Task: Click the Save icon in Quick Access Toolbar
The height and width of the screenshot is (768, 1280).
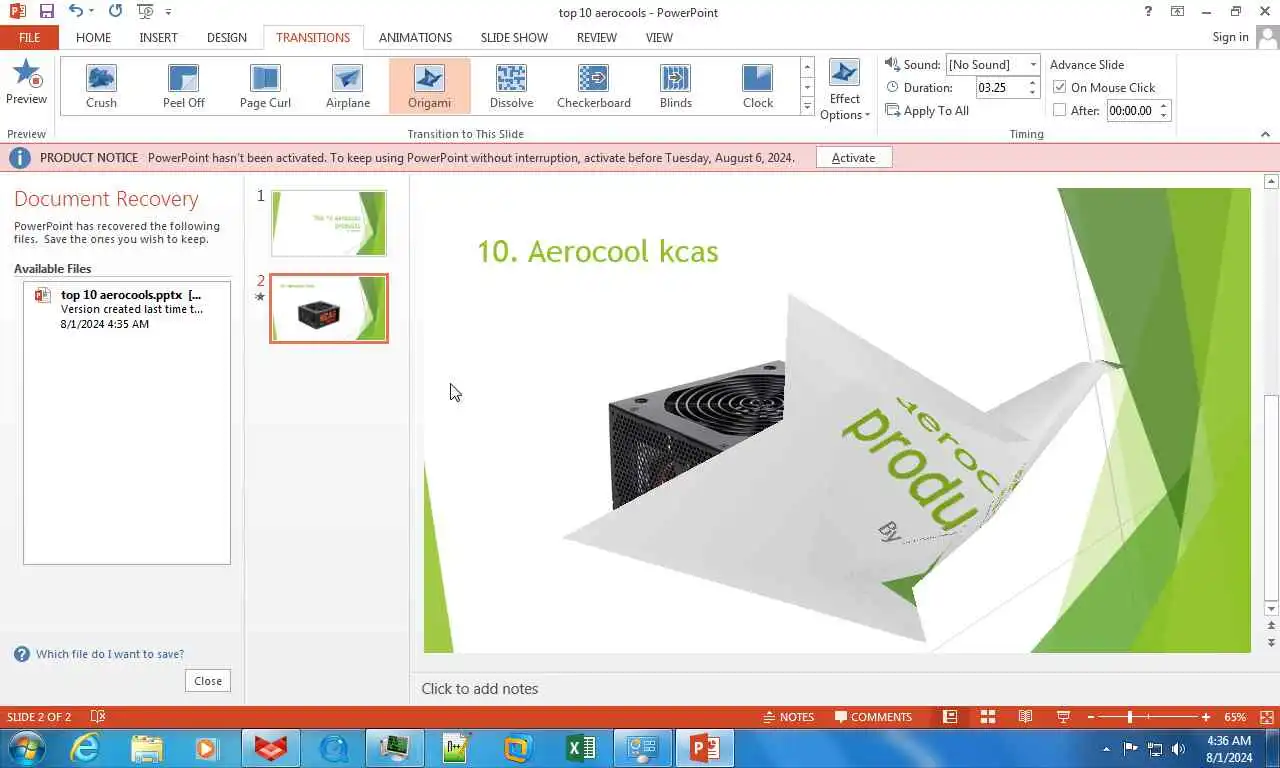Action: pos(46,12)
